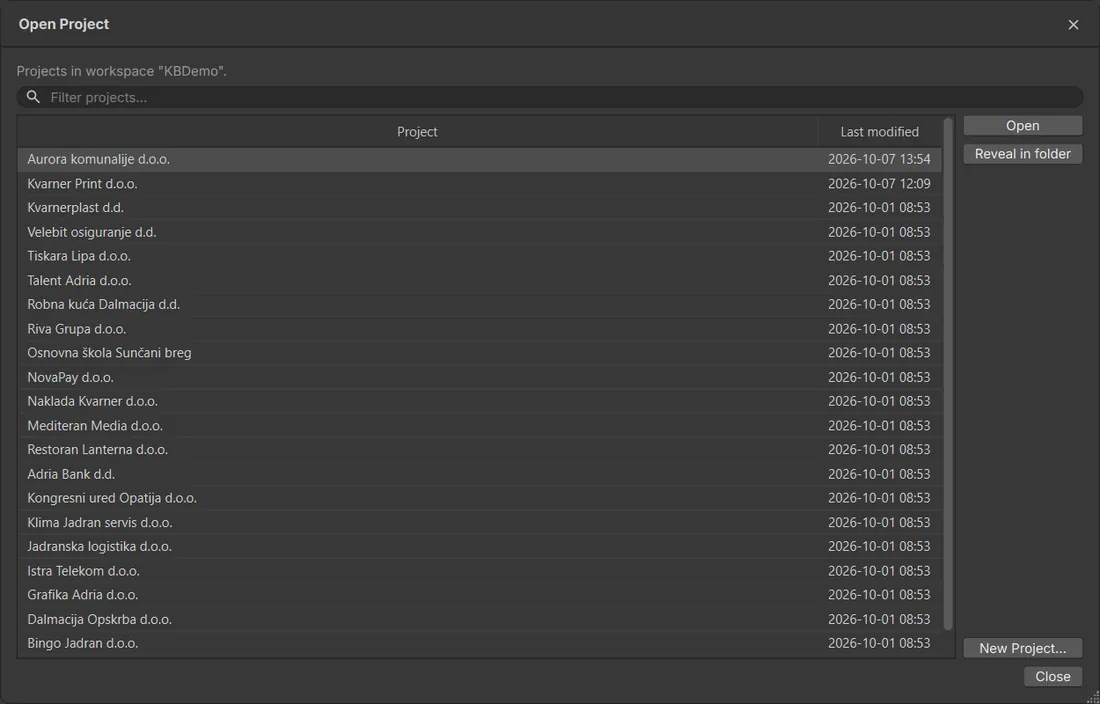Click Reveal in folder button
Screen dimensions: 1100x704
point(1023,154)
